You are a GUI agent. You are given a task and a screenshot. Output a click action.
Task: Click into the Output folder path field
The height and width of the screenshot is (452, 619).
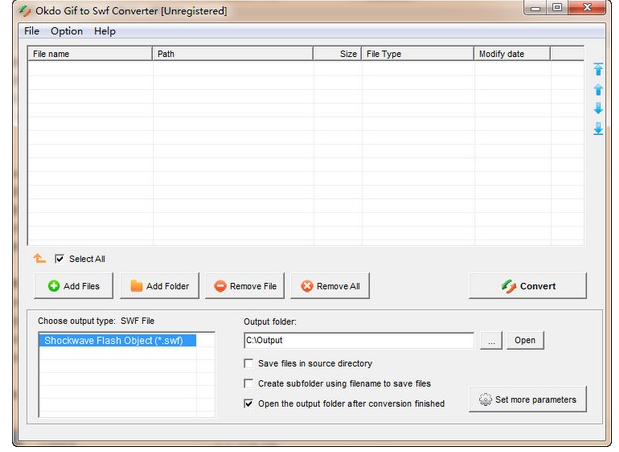pyautogui.click(x=359, y=340)
